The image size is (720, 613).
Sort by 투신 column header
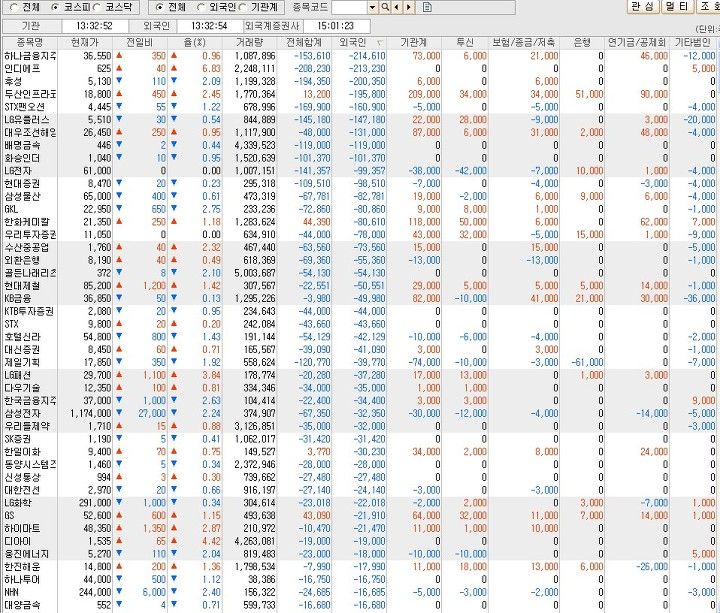click(x=465, y=43)
